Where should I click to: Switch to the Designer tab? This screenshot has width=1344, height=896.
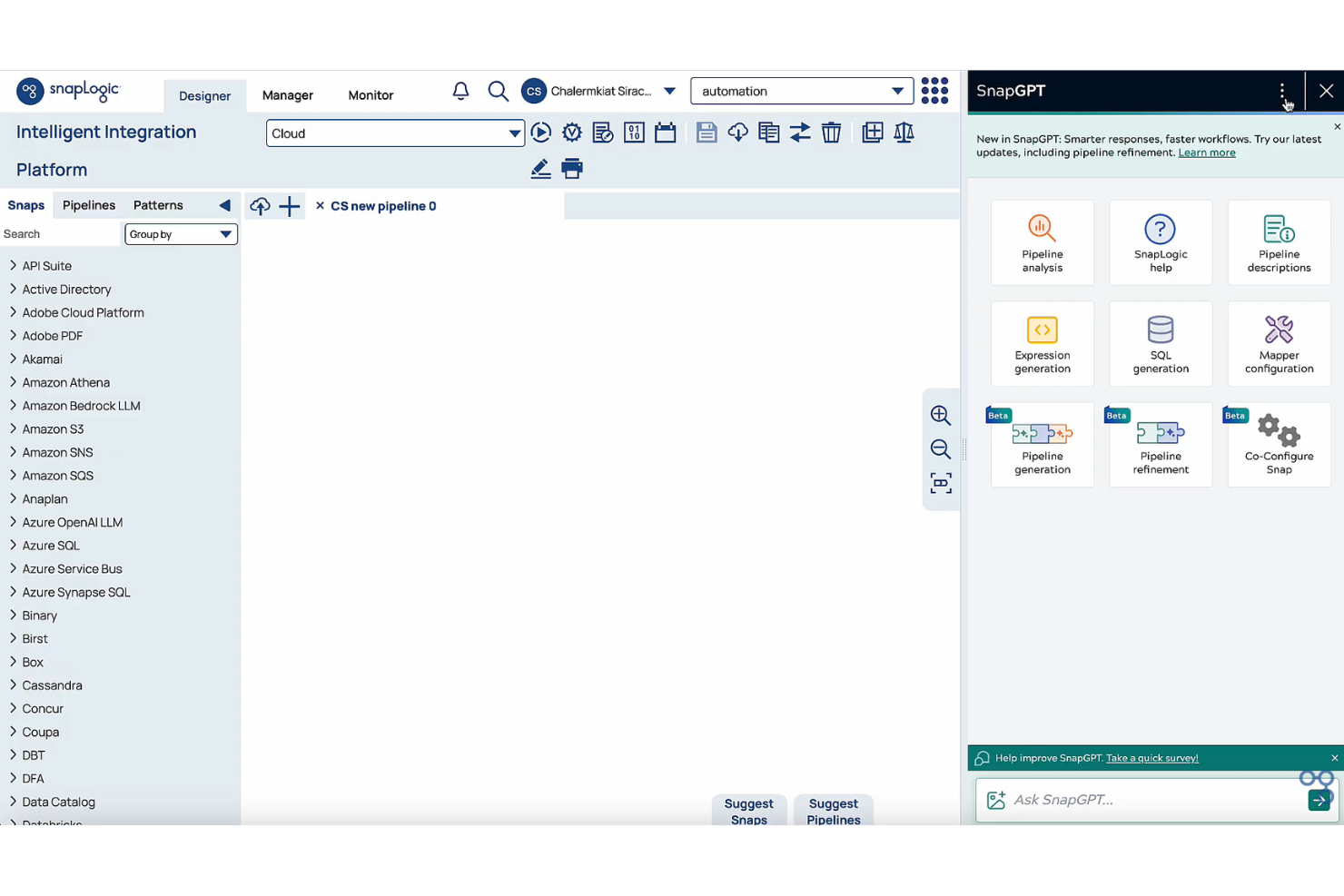[x=204, y=95]
